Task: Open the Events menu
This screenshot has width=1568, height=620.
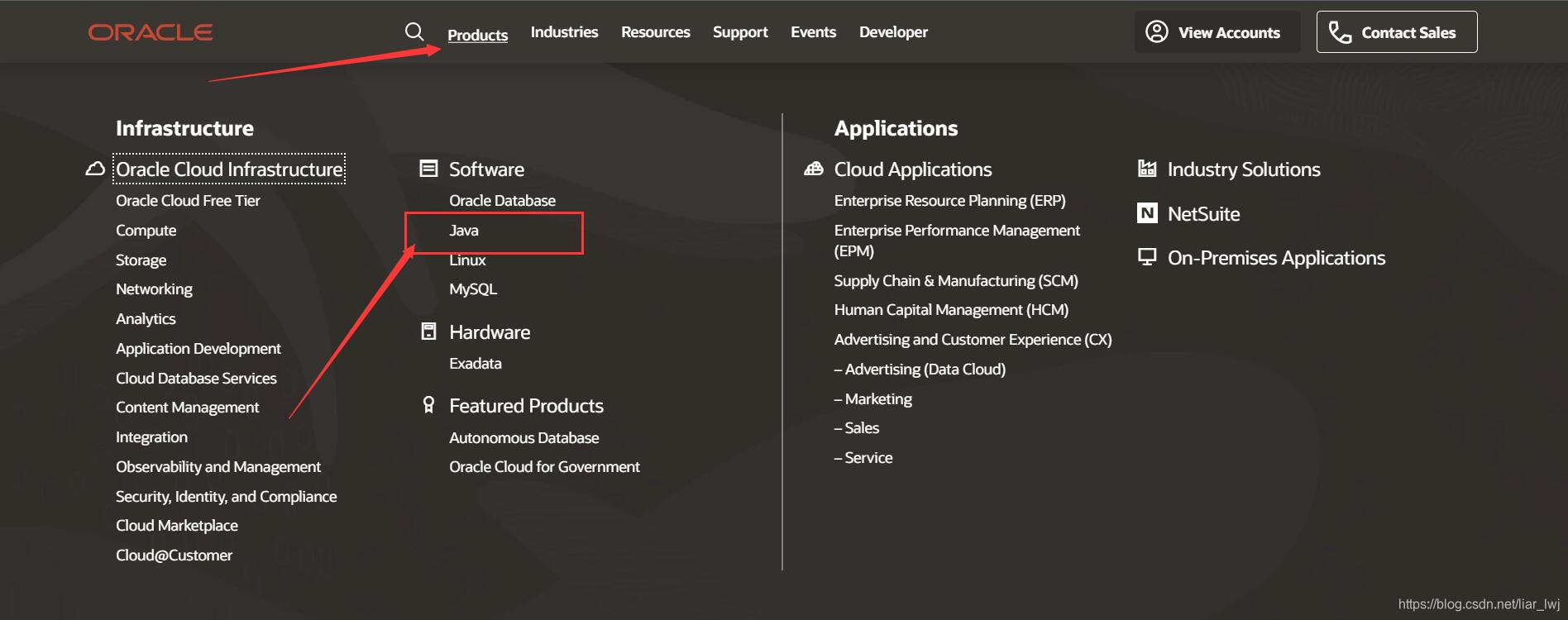Action: 813,32
